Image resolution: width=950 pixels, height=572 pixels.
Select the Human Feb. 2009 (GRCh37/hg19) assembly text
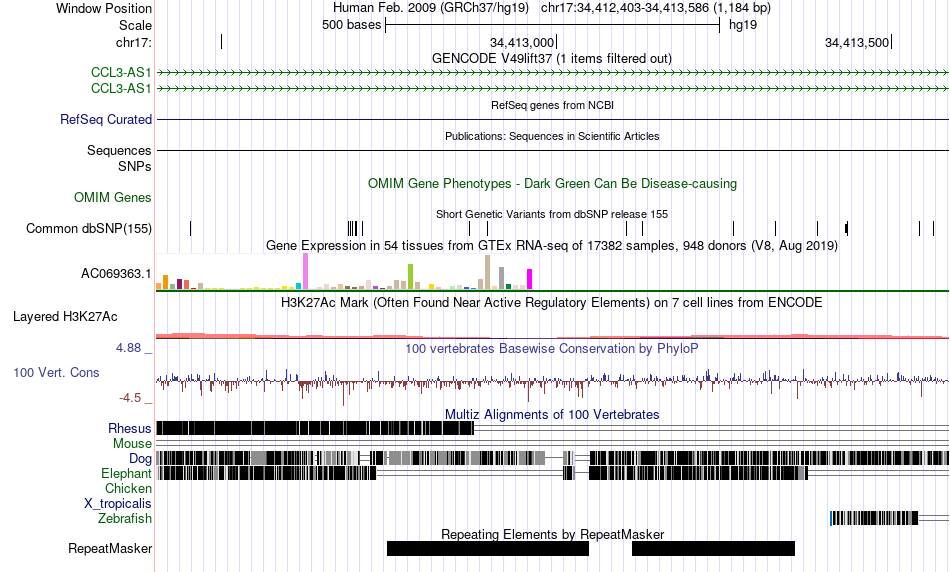click(431, 8)
